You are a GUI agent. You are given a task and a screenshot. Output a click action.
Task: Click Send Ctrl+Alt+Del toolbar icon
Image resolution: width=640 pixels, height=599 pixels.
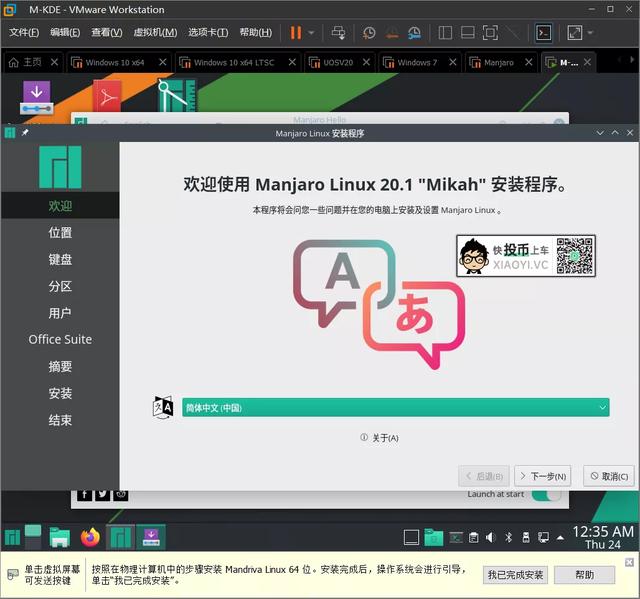pos(338,33)
